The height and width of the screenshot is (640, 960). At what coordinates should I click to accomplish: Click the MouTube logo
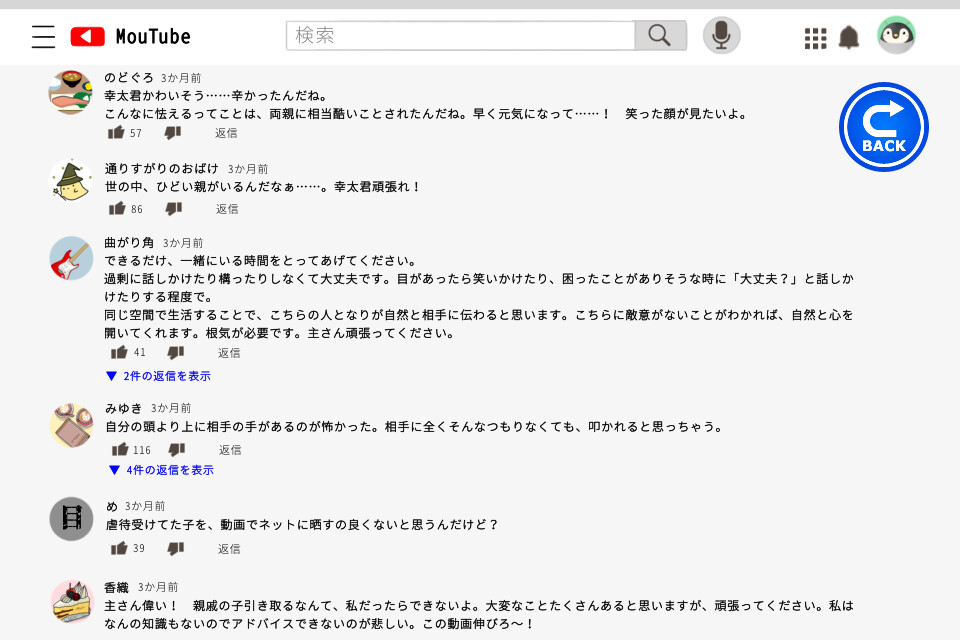(x=130, y=37)
